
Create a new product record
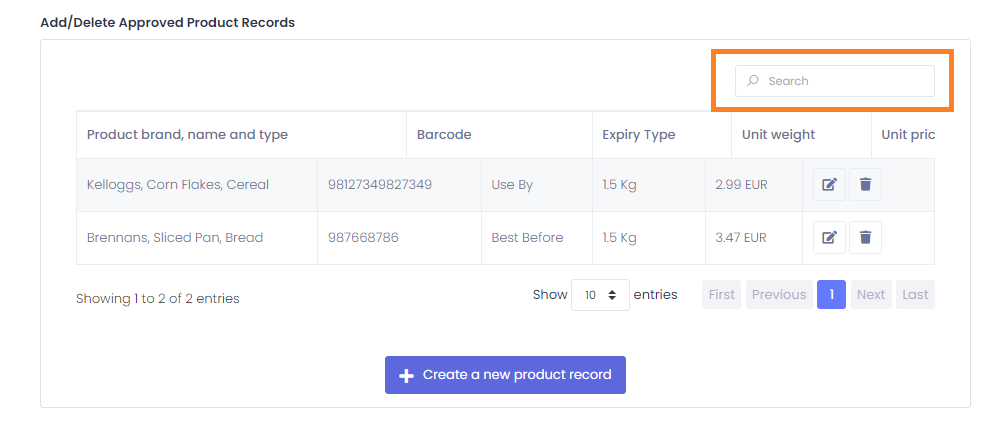(x=505, y=375)
